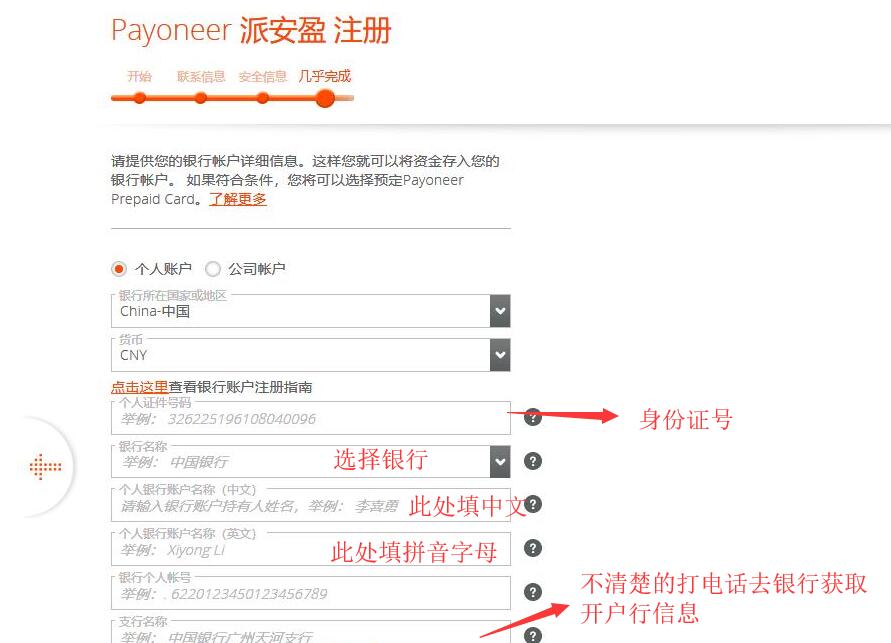
Task: Click help icon beside 银行名称 dropdown
Action: tap(533, 461)
